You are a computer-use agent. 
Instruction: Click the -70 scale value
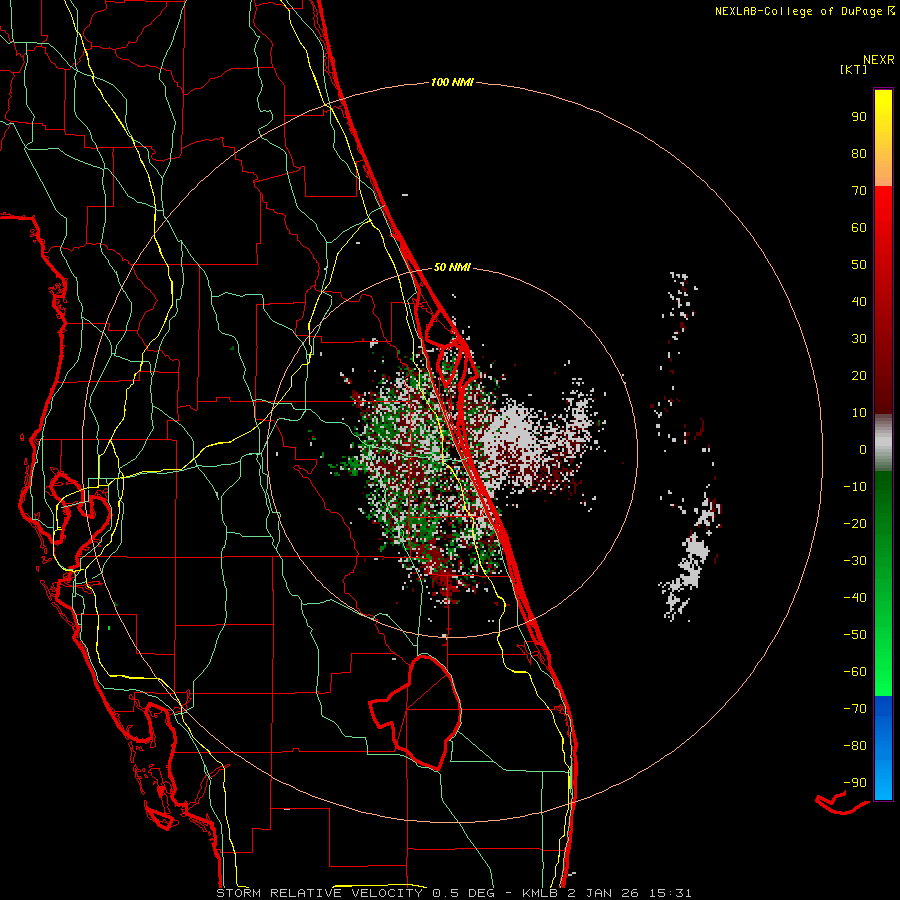(x=855, y=709)
